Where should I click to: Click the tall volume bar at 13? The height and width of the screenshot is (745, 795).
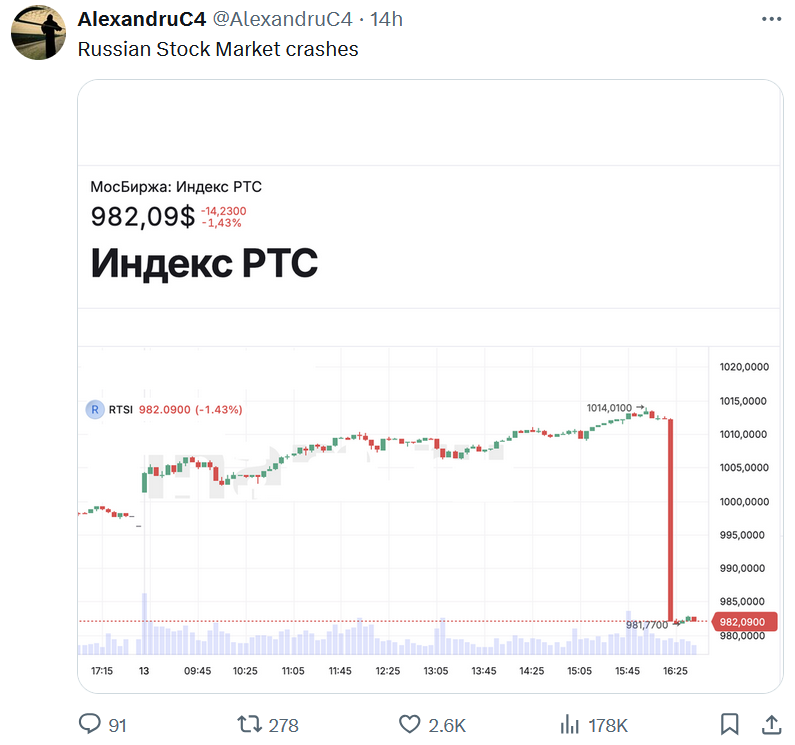144,624
